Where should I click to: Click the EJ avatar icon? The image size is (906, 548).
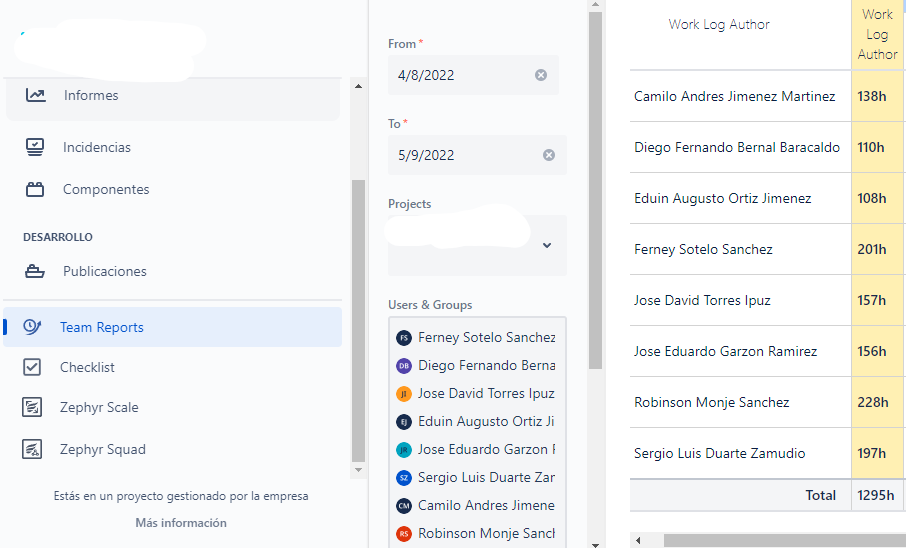pos(404,421)
